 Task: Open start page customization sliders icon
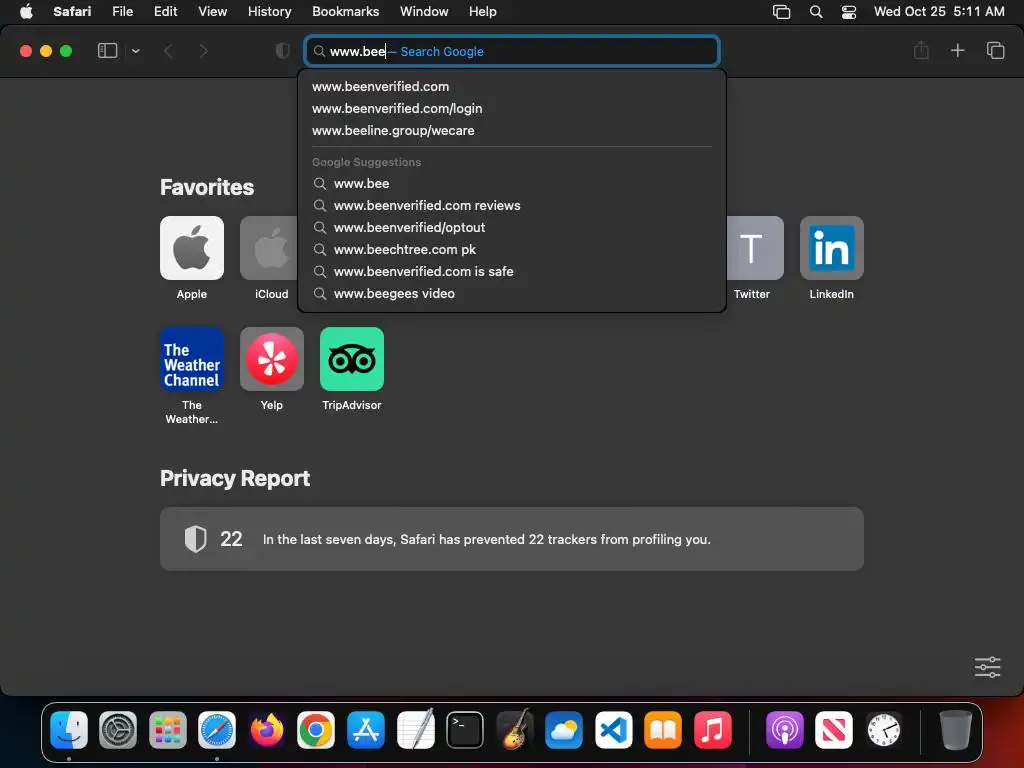tap(987, 667)
